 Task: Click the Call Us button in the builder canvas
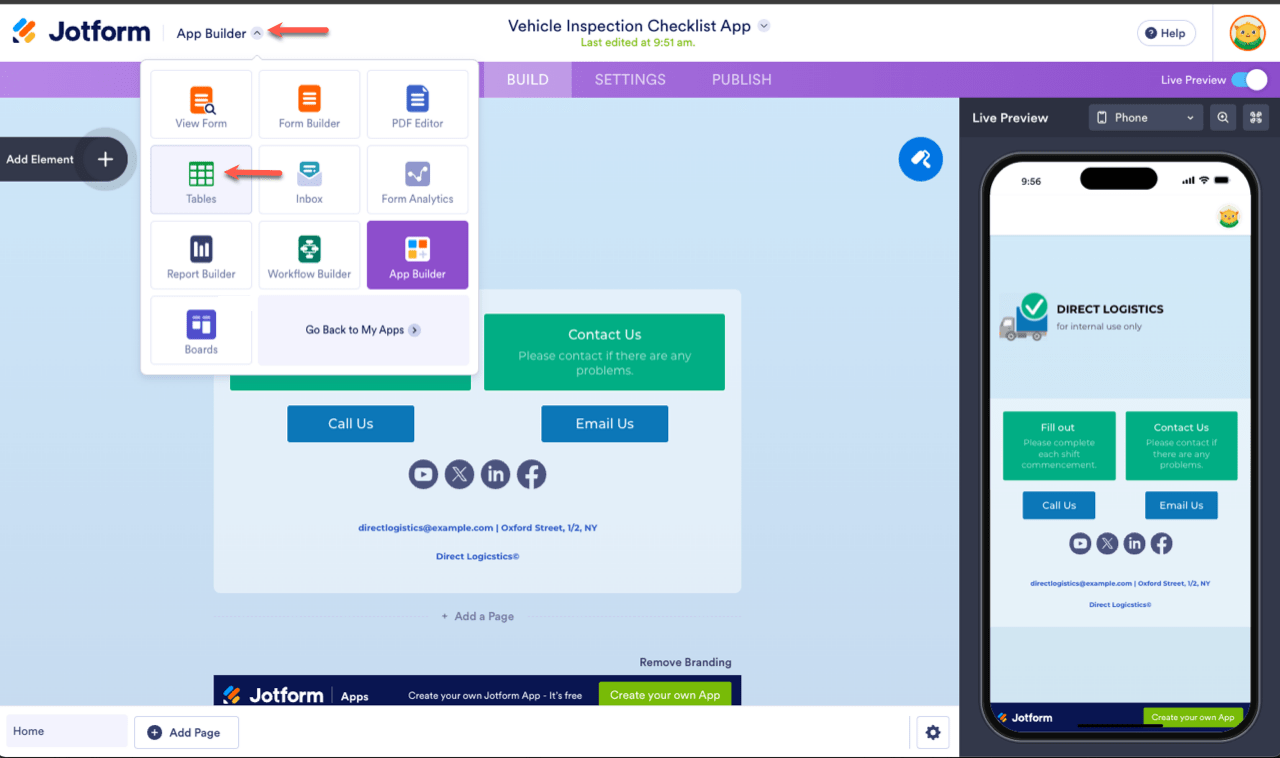click(x=351, y=424)
